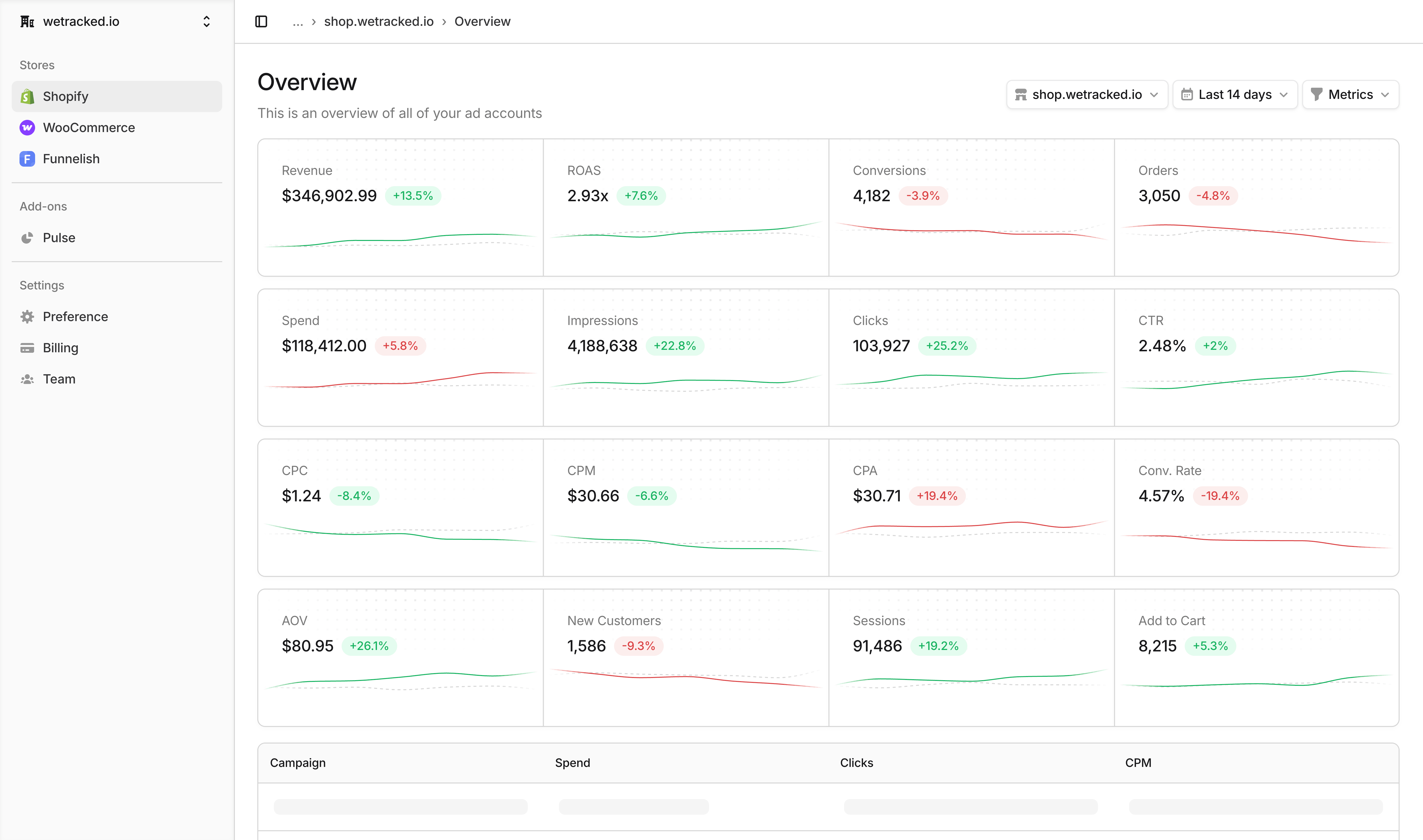
Task: Click the Impressions 4,188,638 value
Action: [602, 346]
